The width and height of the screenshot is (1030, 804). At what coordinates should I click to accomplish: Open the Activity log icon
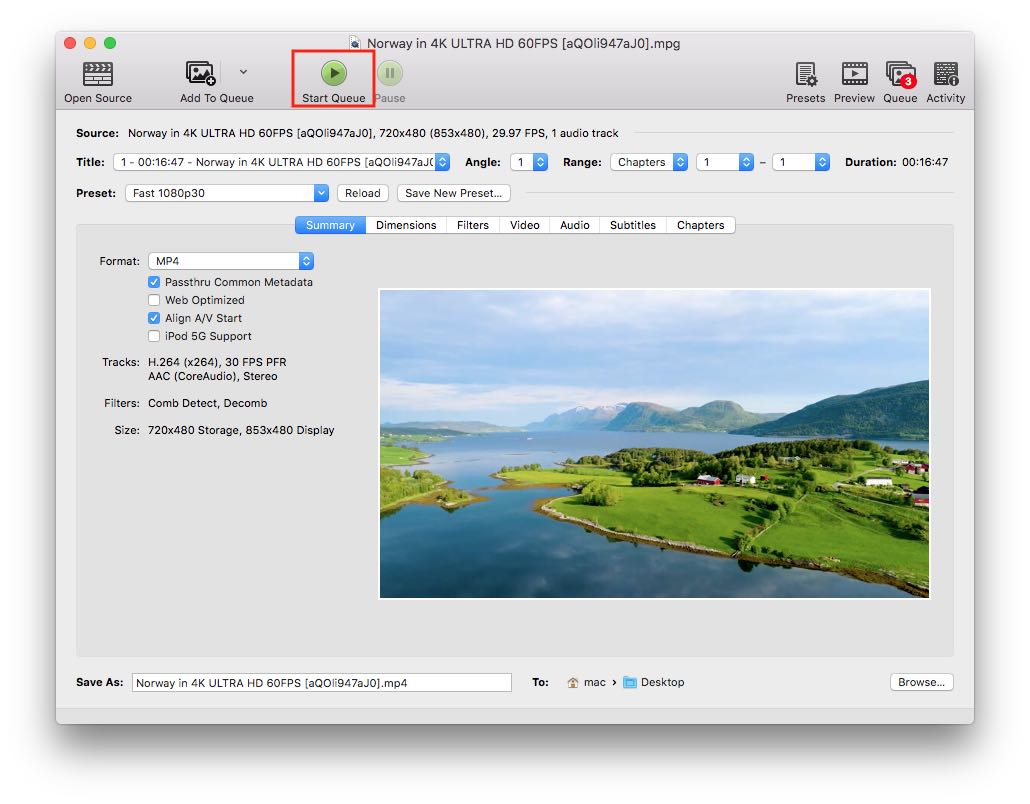point(945,74)
